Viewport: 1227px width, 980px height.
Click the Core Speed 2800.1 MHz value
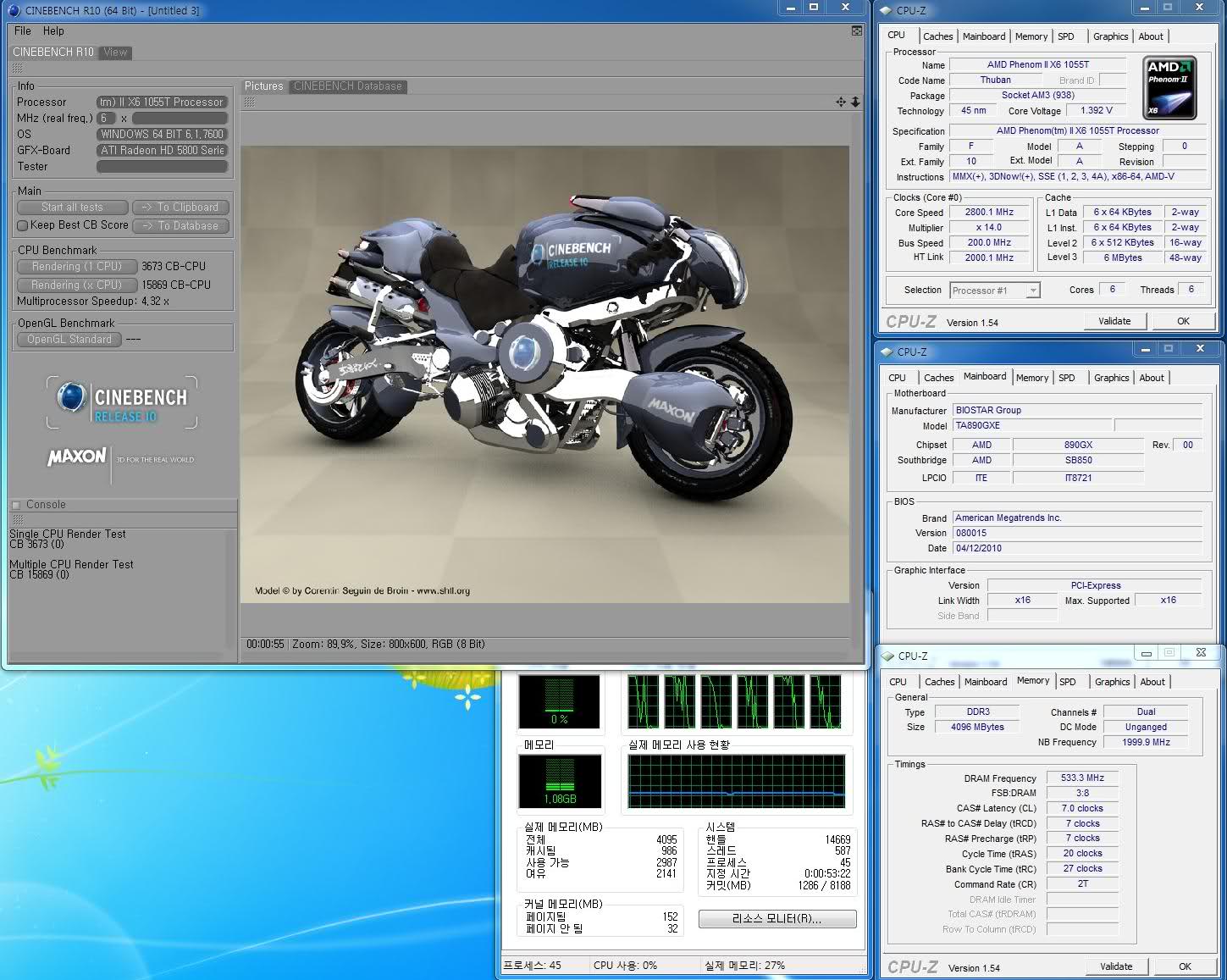(989, 213)
